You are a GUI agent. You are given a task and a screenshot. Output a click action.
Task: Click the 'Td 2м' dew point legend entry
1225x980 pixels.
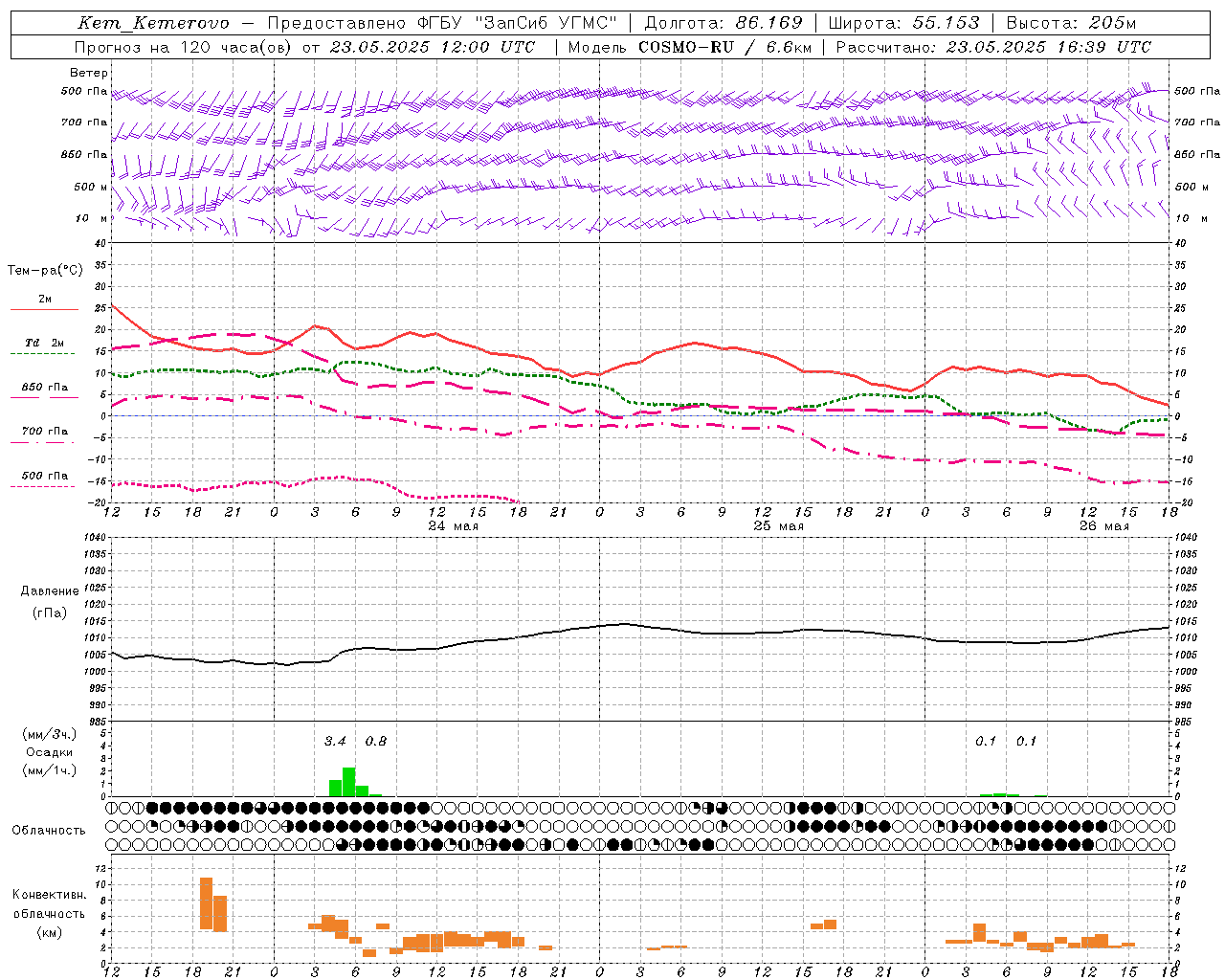tap(44, 343)
